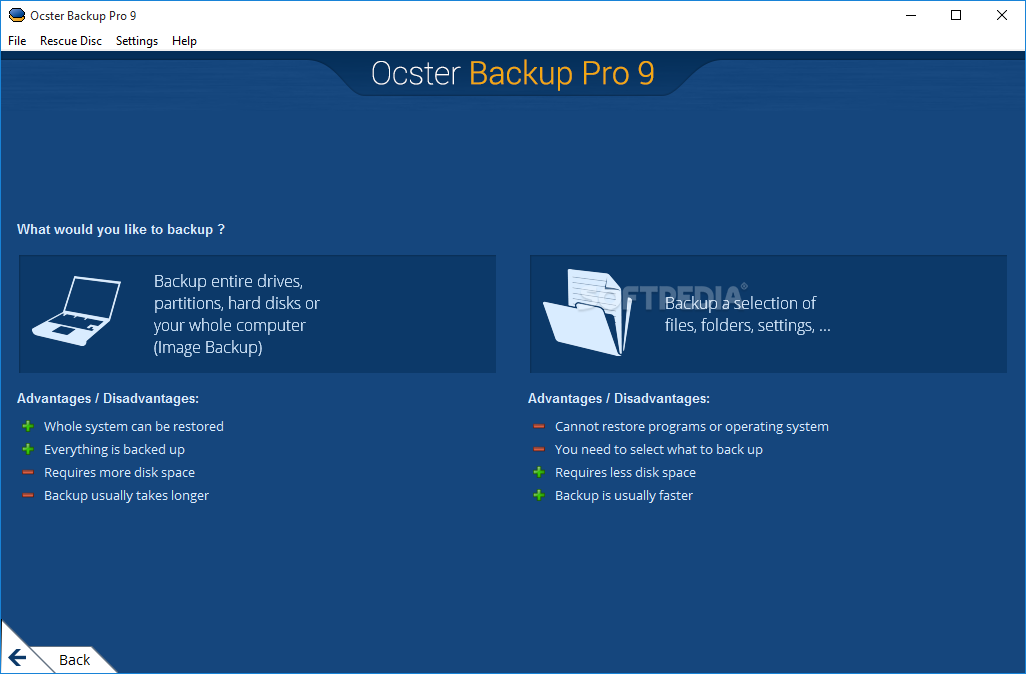The height and width of the screenshot is (674, 1026).
Task: Minimize the Ocster Backup Pro window
Action: pos(911,15)
